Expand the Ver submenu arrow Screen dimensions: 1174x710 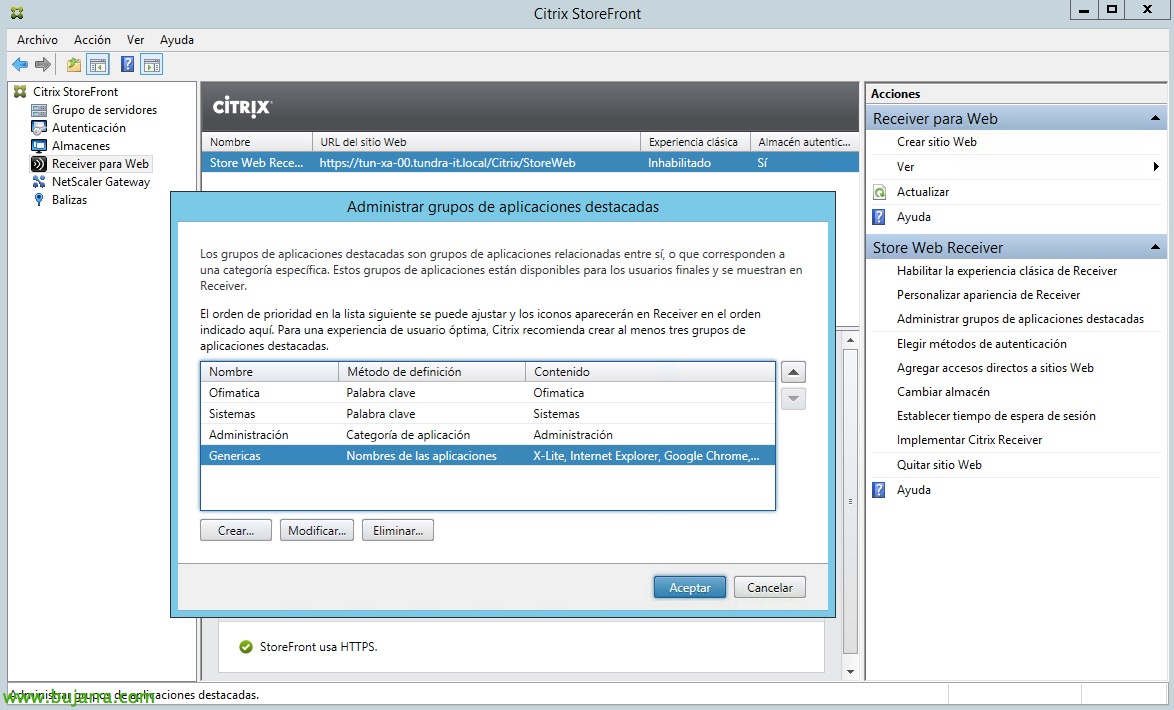(1156, 167)
